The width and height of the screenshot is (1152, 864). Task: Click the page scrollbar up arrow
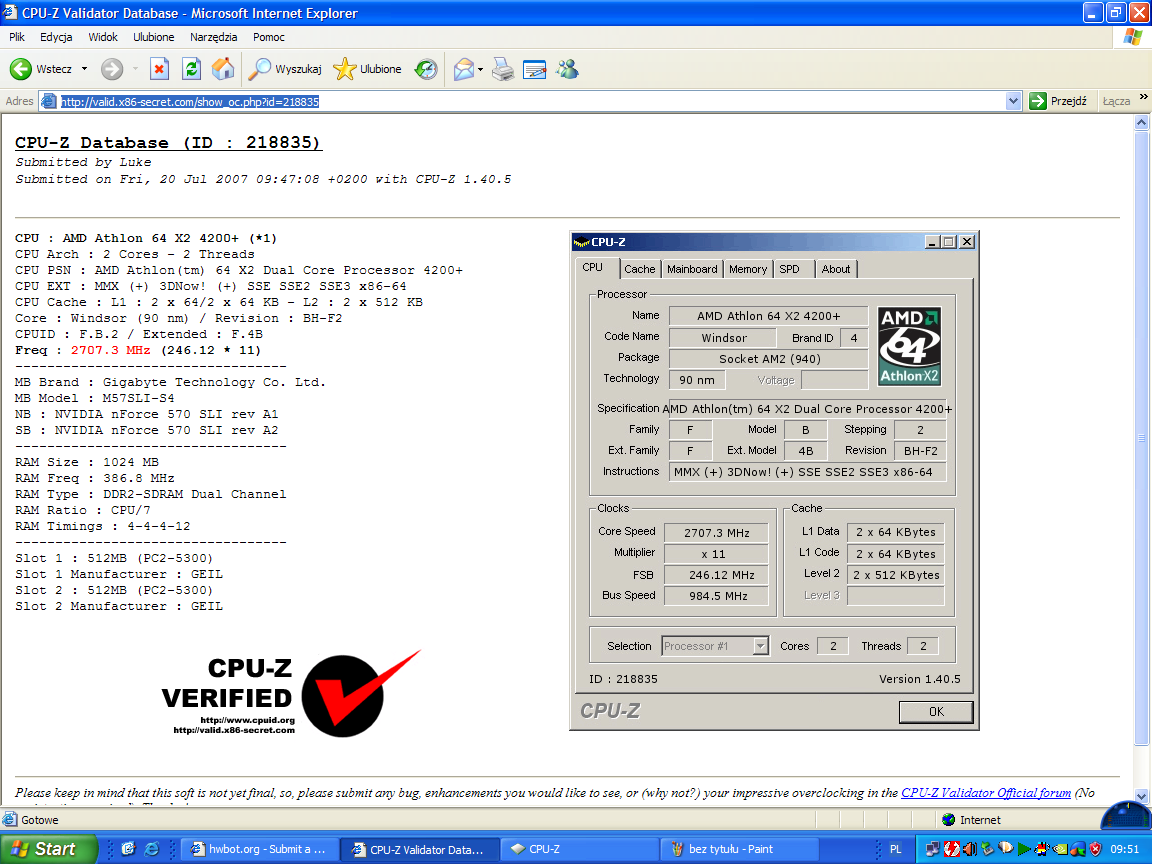[x=1142, y=123]
